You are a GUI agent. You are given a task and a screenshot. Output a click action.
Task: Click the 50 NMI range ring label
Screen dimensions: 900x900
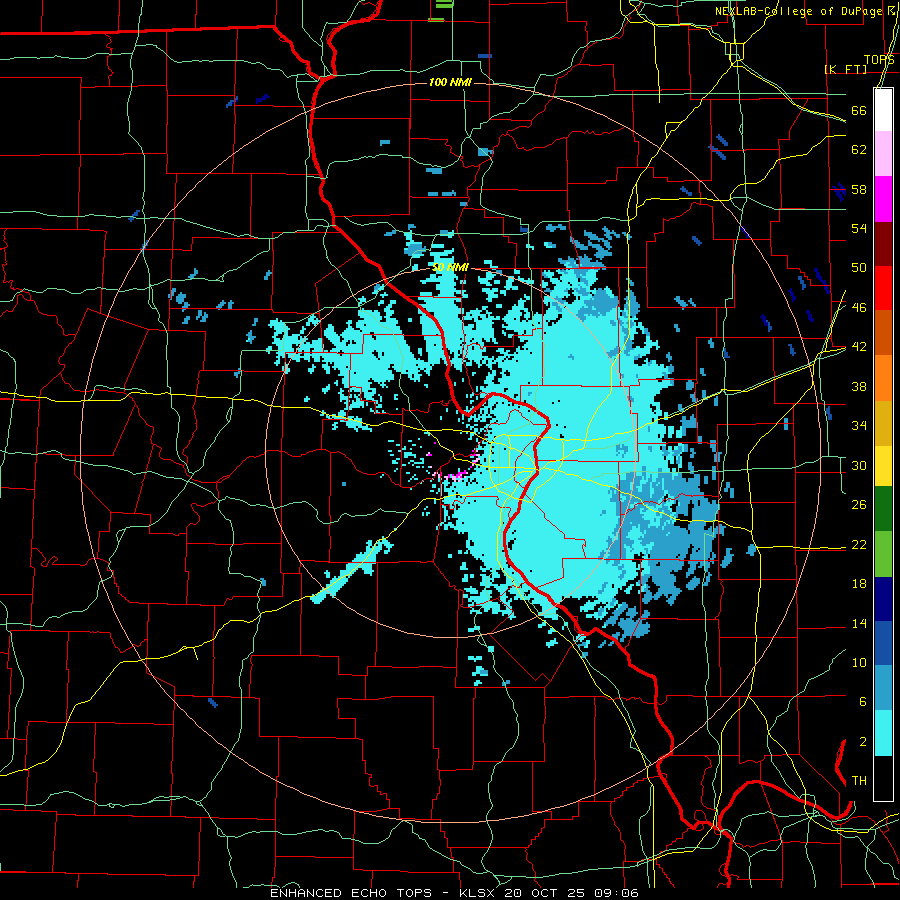click(451, 267)
